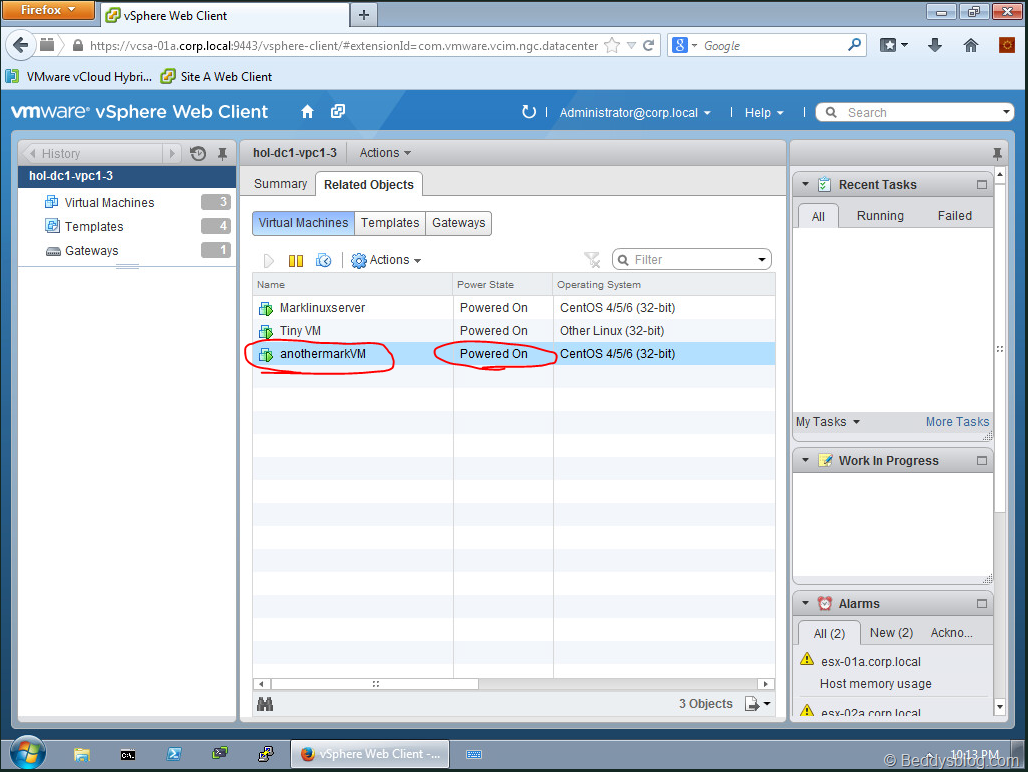Viewport: 1028px width, 772px height.
Task: Suspend the selected VM with pause icon
Action: point(296,261)
